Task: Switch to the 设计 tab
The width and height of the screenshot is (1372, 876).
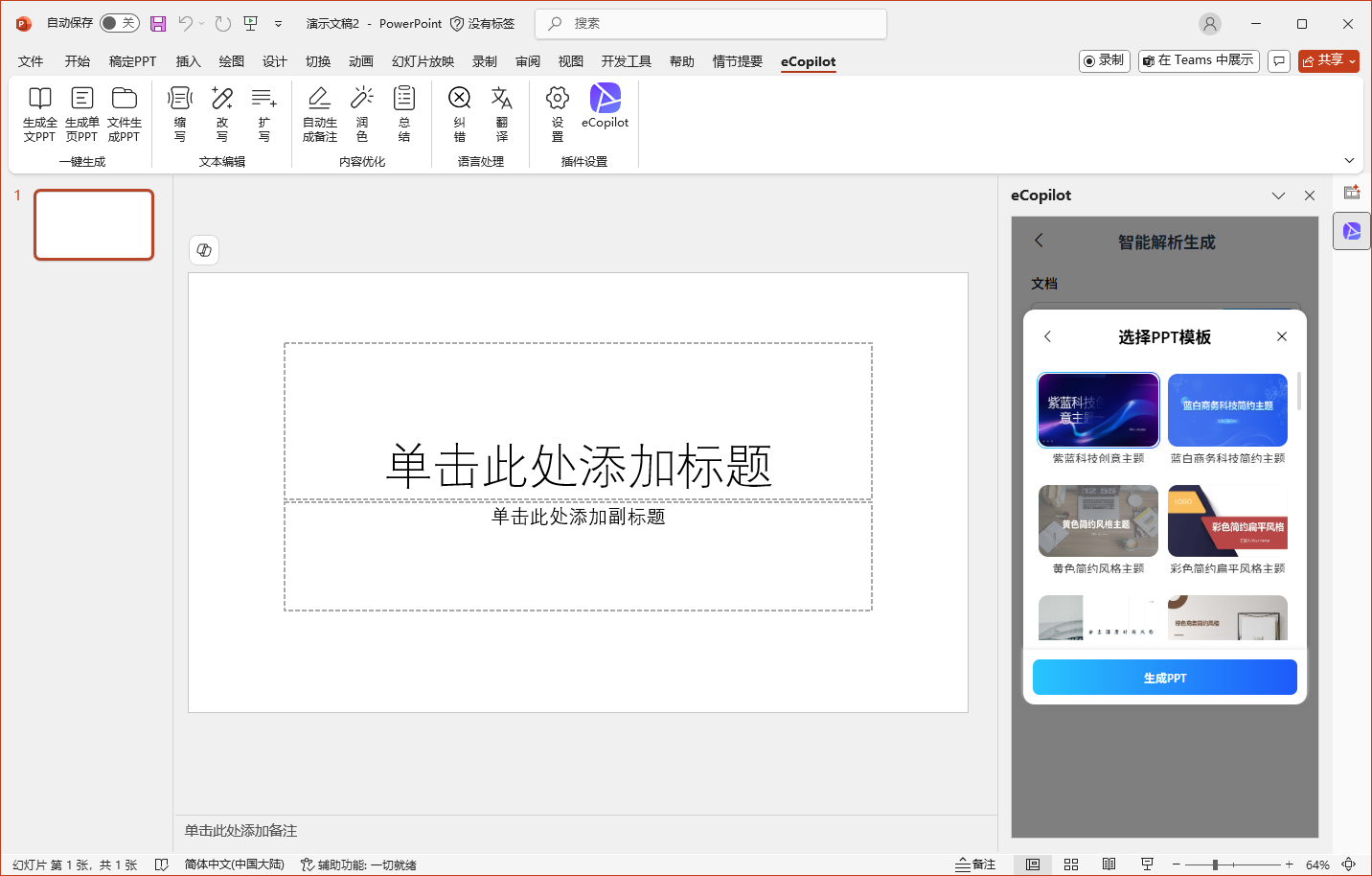Action: pyautogui.click(x=275, y=61)
